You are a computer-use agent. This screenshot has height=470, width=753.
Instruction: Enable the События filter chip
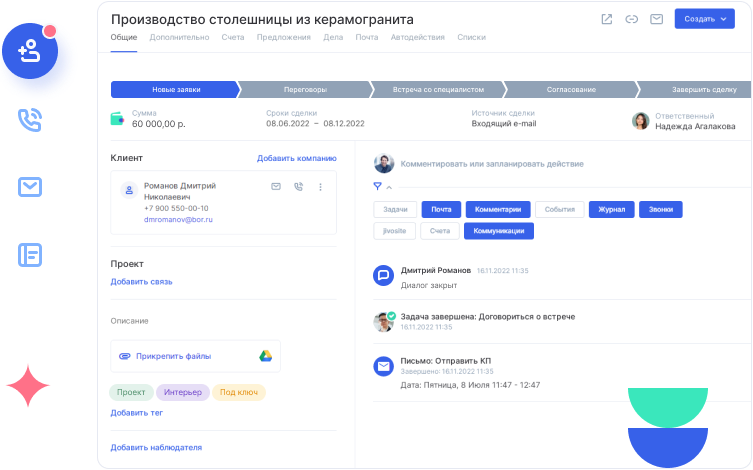click(560, 210)
